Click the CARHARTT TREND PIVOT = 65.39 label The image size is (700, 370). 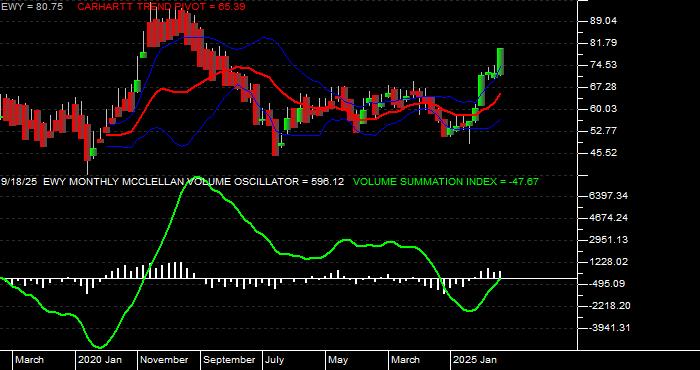161,7
